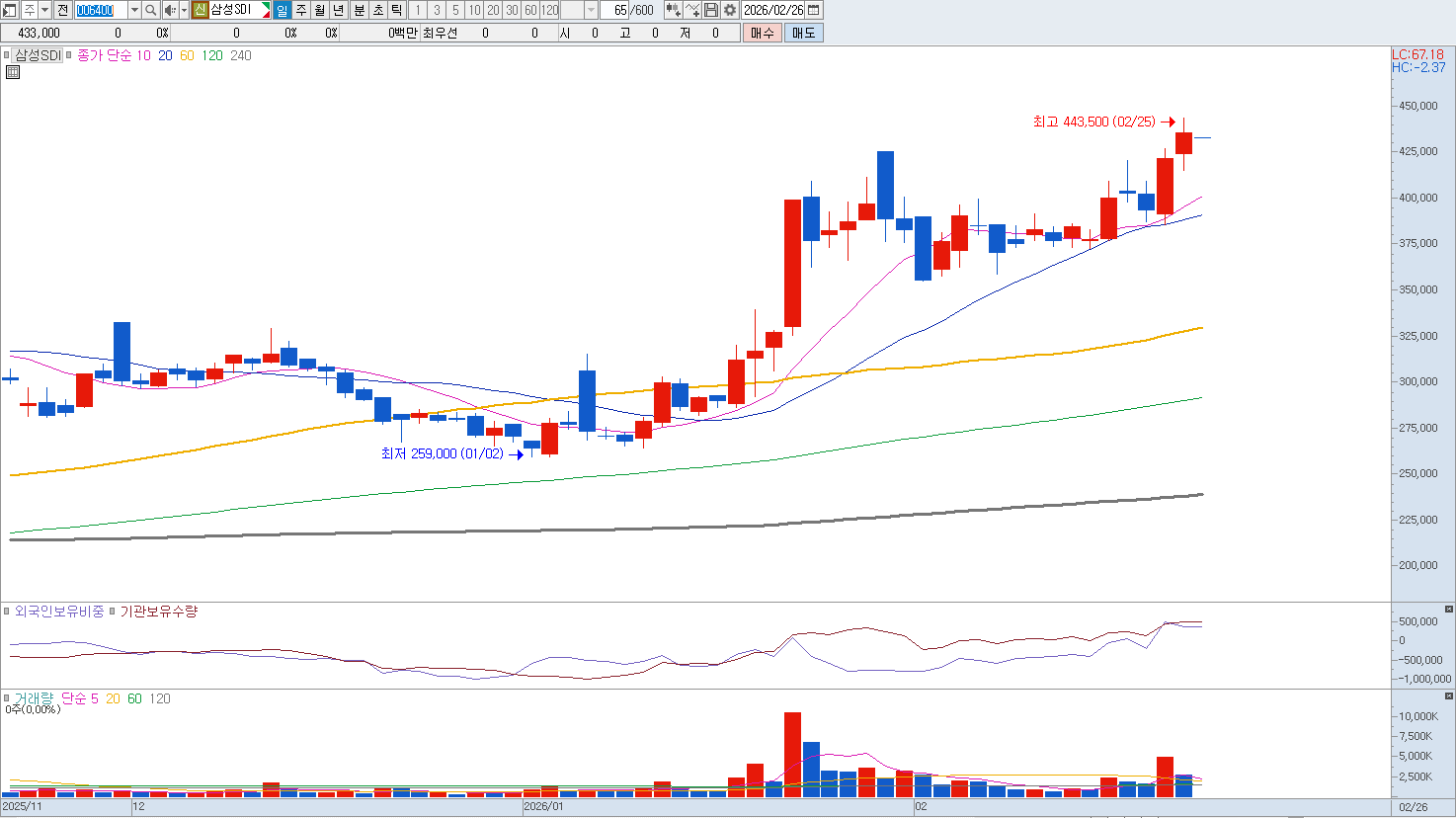Toggle the 외국인보유비중 indicator marker
This screenshot has height=818, width=1456.
coord(7,612)
